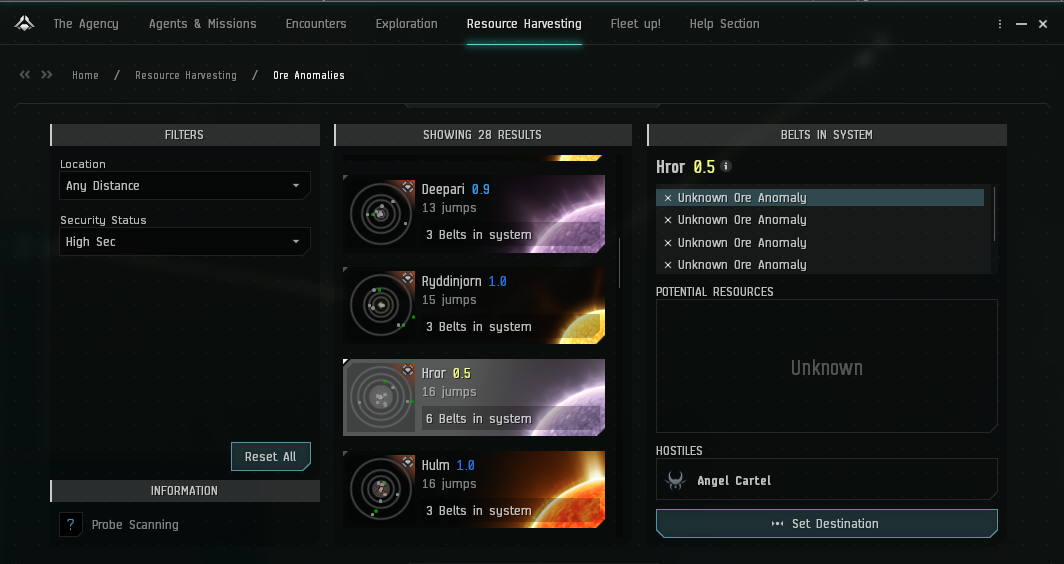Click the X icon on first anomaly row
The height and width of the screenshot is (564, 1064).
(x=668, y=198)
